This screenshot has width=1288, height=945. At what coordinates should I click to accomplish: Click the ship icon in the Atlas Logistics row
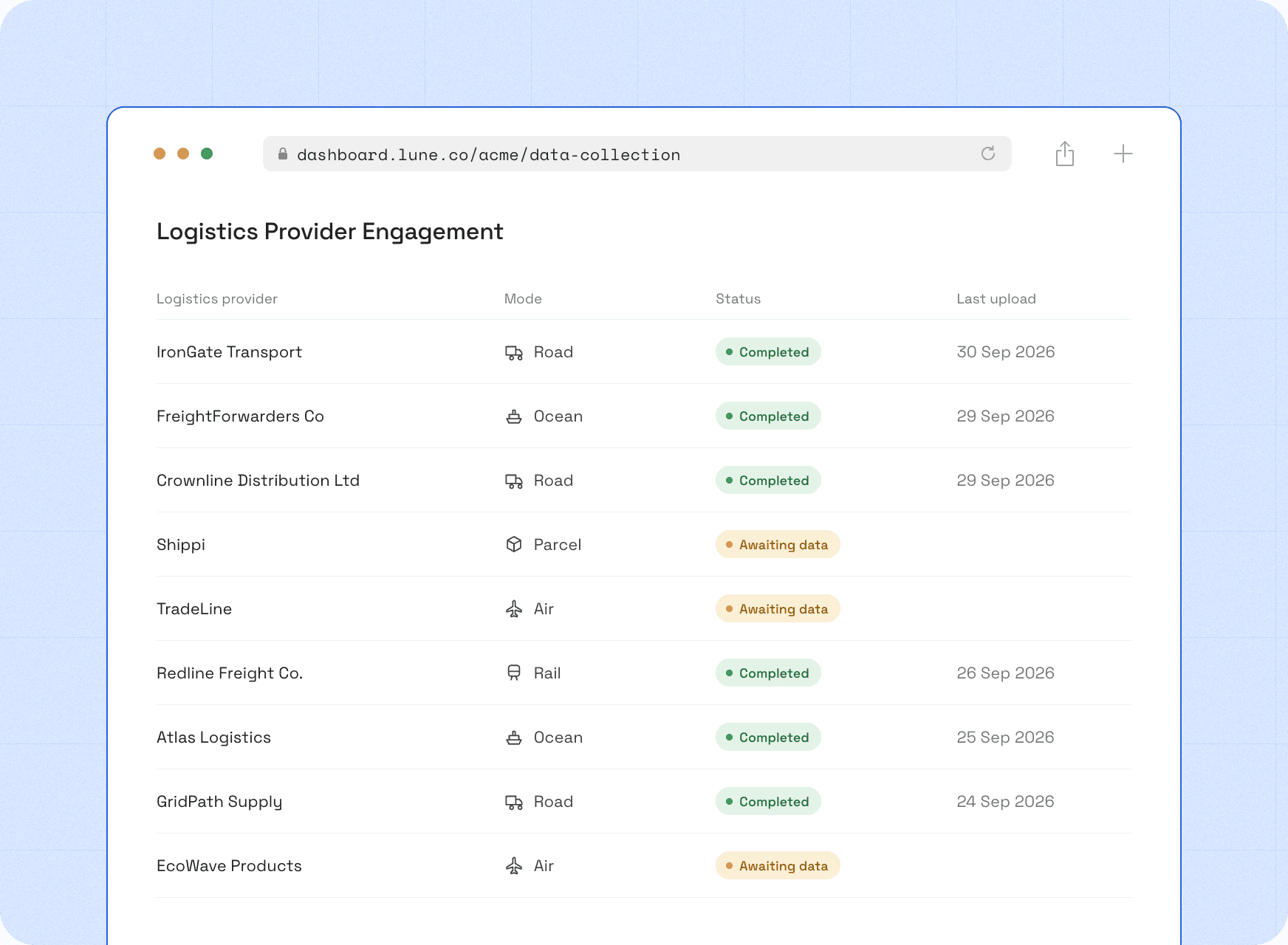pyautogui.click(x=514, y=738)
